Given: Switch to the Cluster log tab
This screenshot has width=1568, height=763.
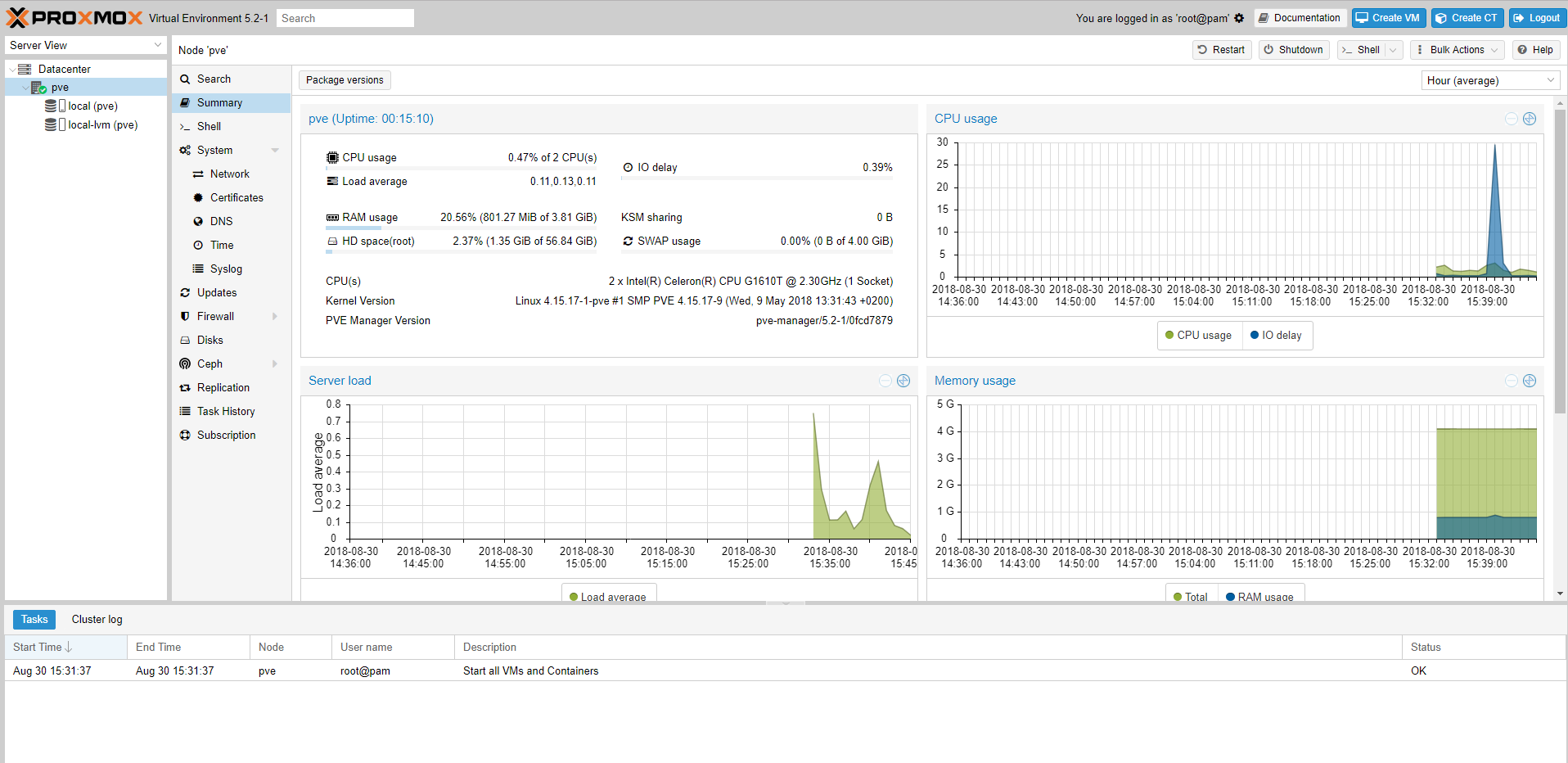Looking at the screenshot, I should click(97, 620).
